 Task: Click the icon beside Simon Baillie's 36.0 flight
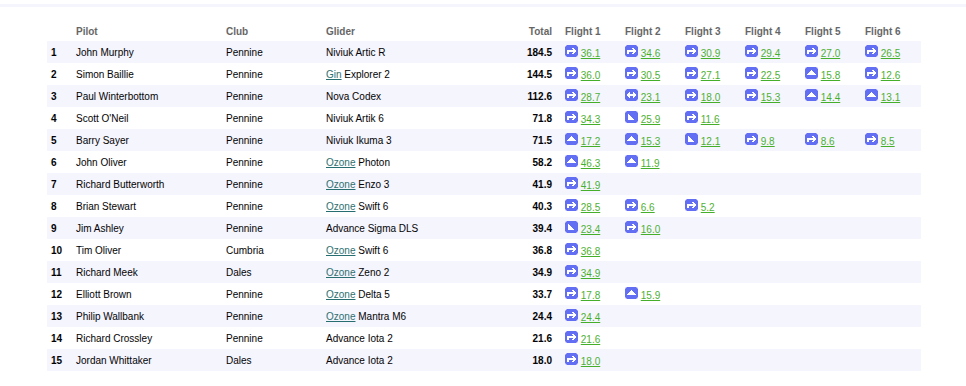[571, 73]
